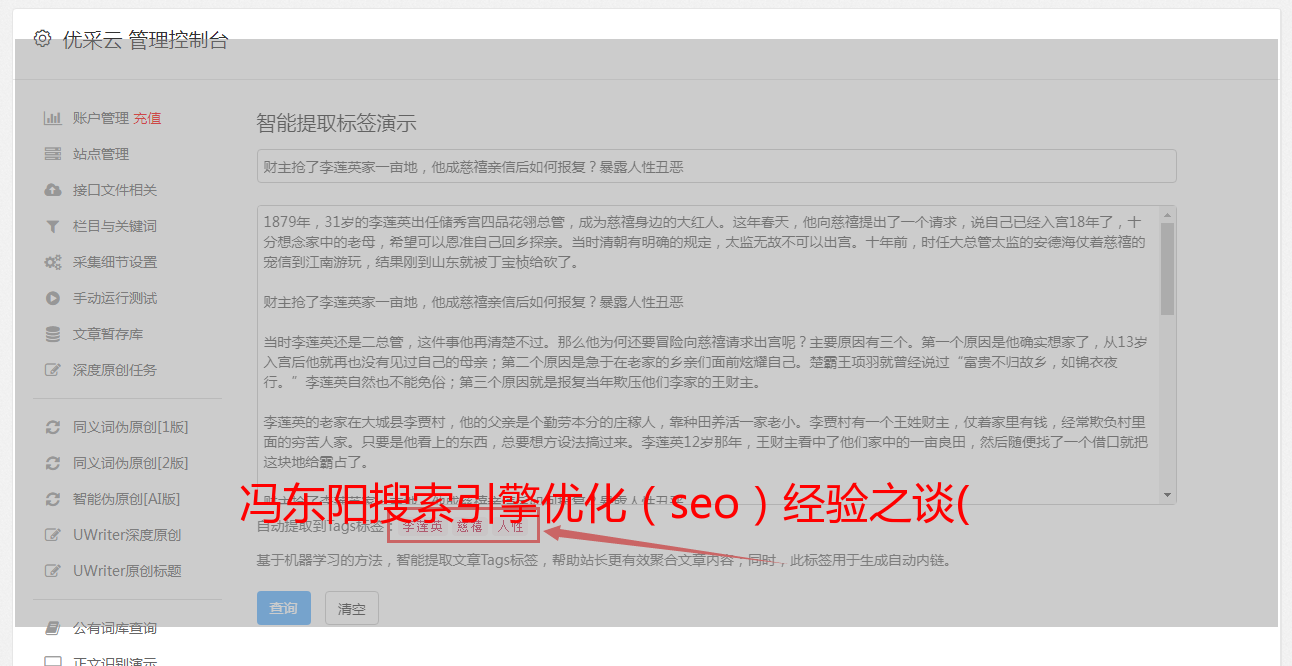1292x666 pixels.
Task: Open the 同义词伪原创[2版] menu item
Action: [130, 463]
